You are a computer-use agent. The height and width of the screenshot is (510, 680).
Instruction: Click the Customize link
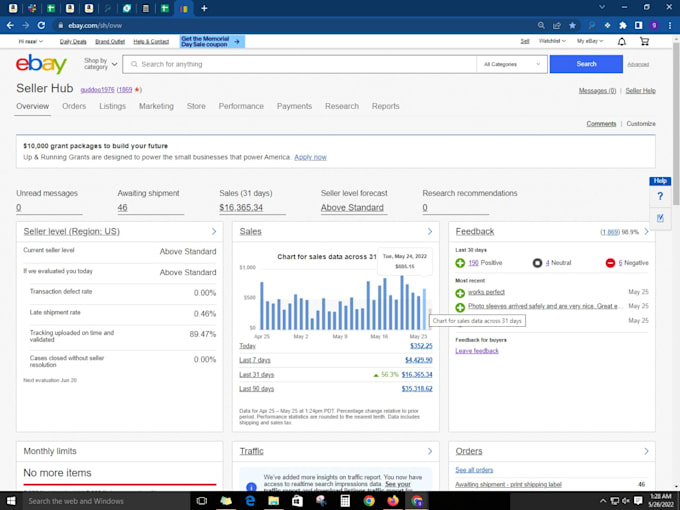(641, 124)
